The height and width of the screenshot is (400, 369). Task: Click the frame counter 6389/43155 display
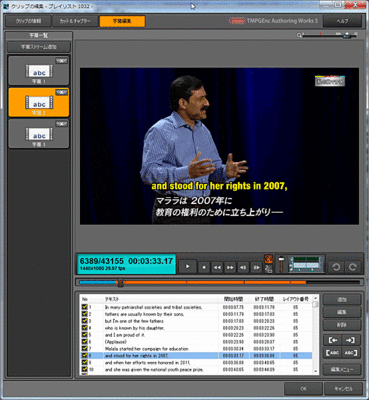click(x=102, y=261)
